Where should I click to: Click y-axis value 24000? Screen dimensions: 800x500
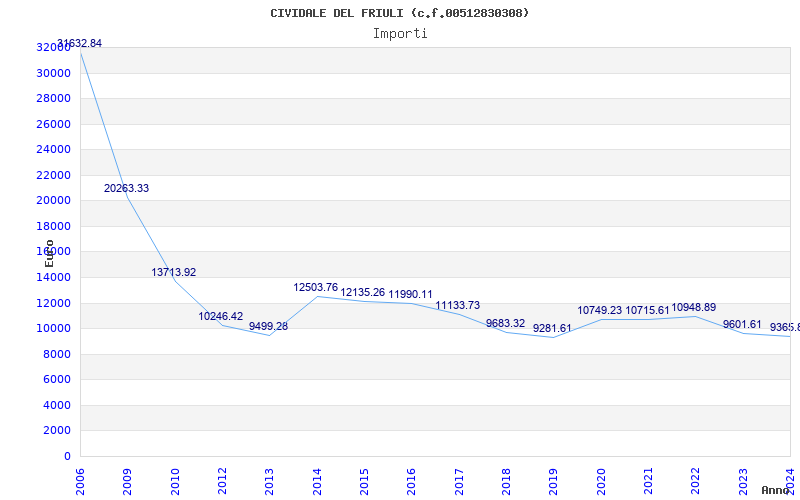tap(54, 149)
